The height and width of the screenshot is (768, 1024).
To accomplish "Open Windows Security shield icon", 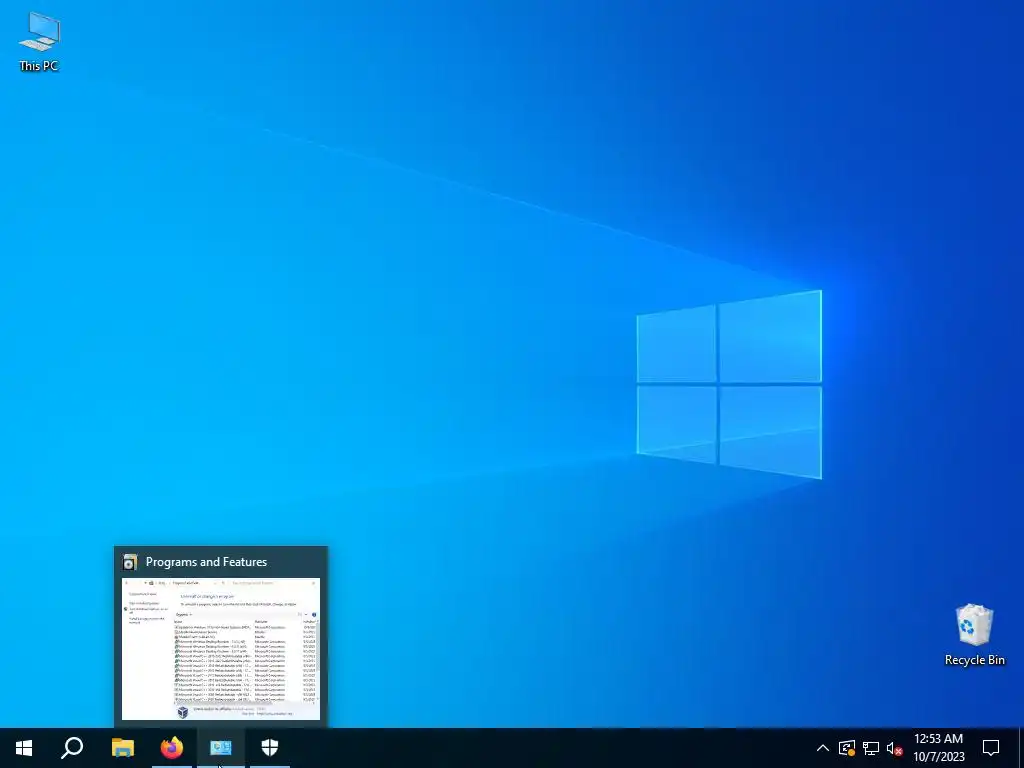I will [270, 748].
